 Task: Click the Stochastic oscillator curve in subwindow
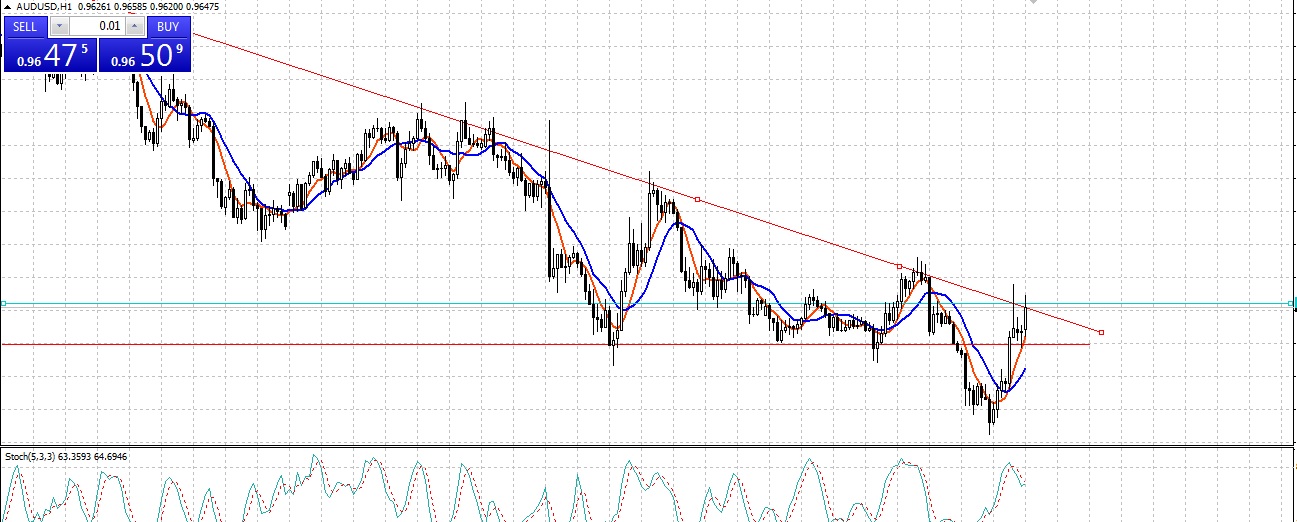point(627,464)
